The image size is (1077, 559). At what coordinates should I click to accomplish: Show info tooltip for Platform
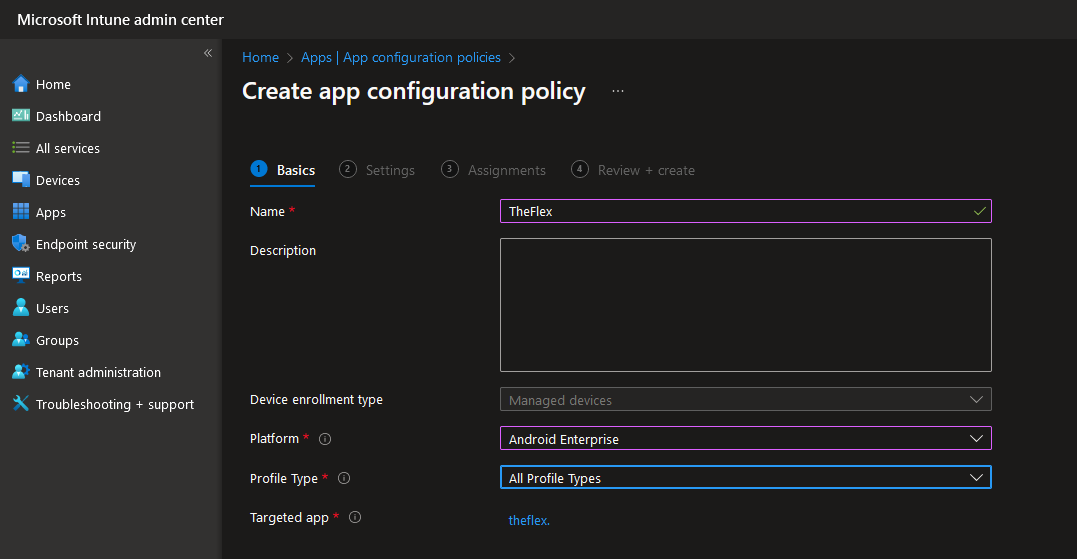pyautogui.click(x=325, y=439)
